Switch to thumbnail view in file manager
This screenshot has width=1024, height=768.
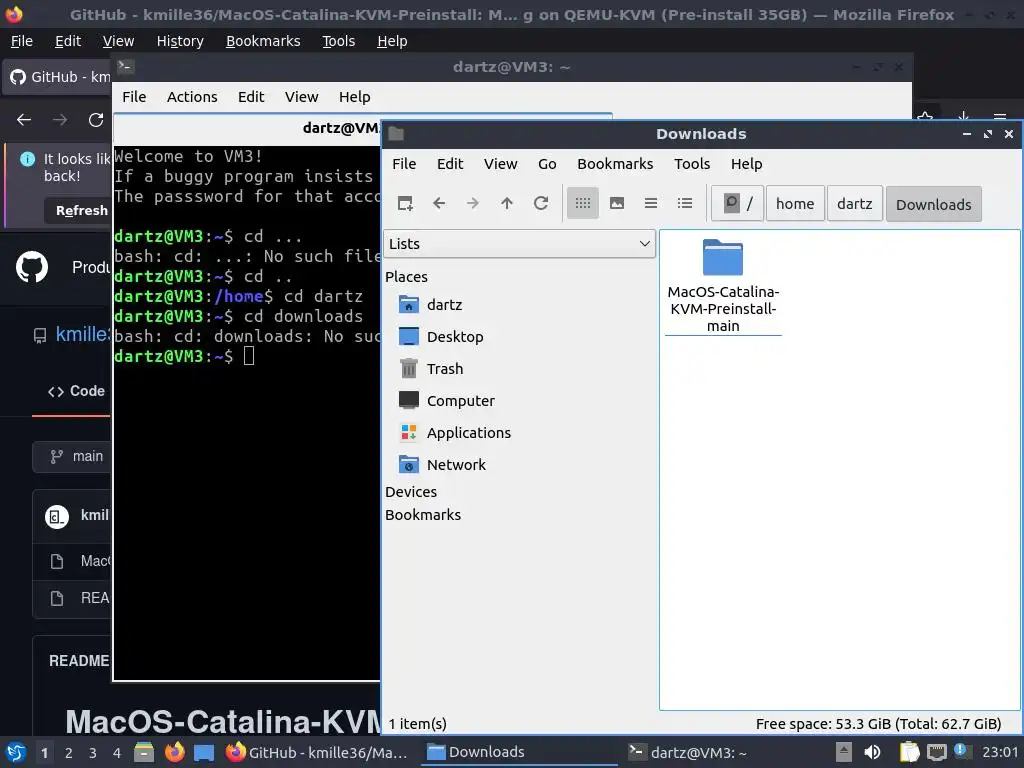(x=616, y=204)
